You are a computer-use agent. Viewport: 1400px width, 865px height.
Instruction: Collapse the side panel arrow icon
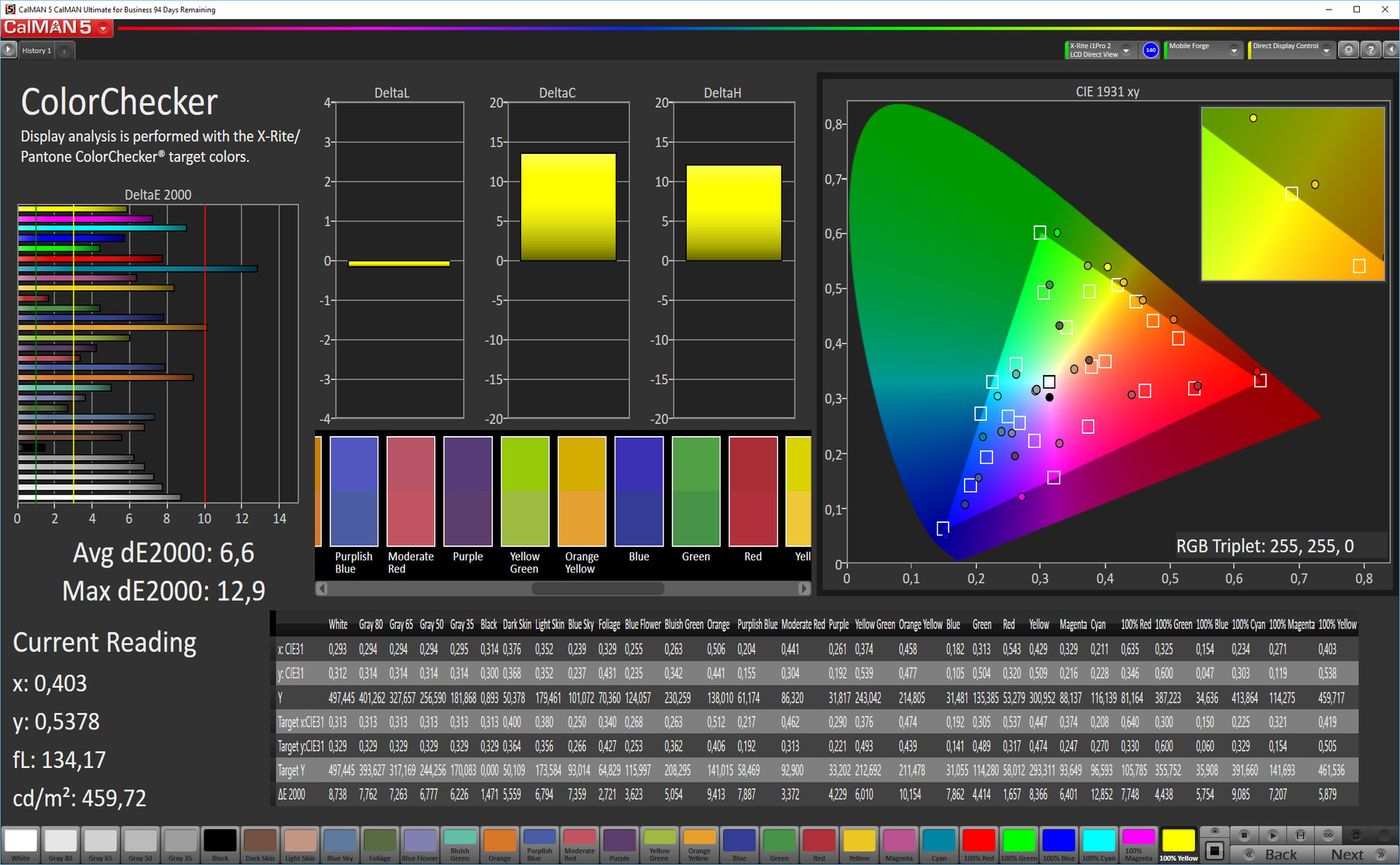pos(1391,50)
